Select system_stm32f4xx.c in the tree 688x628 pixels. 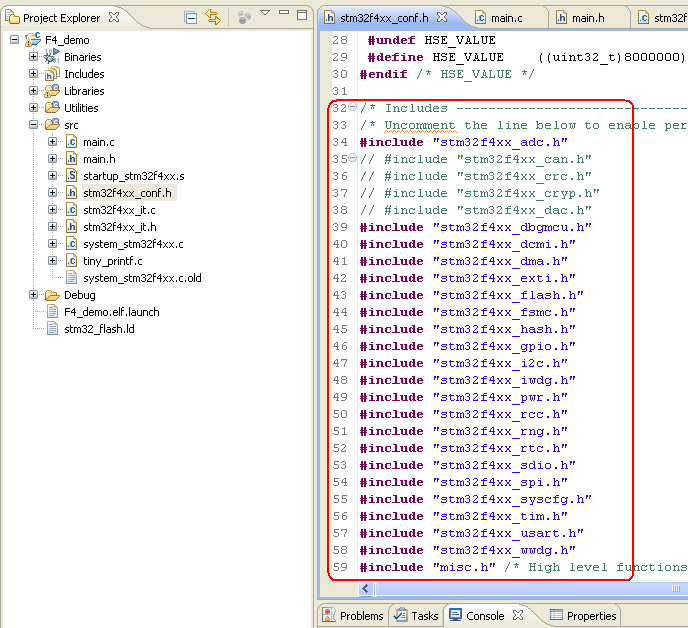133,244
